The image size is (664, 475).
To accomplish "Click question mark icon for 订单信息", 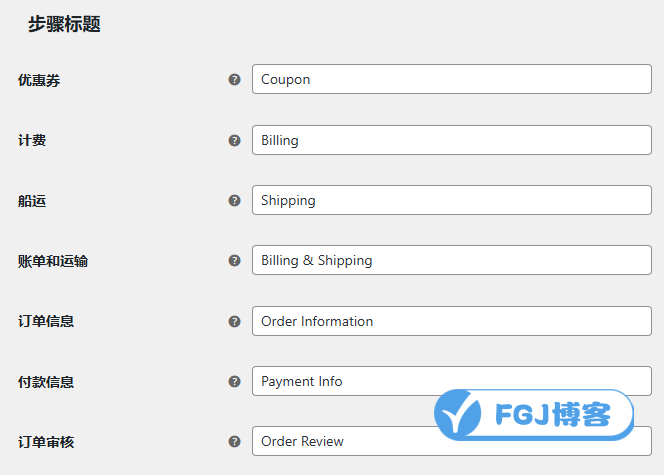I will coord(234,322).
